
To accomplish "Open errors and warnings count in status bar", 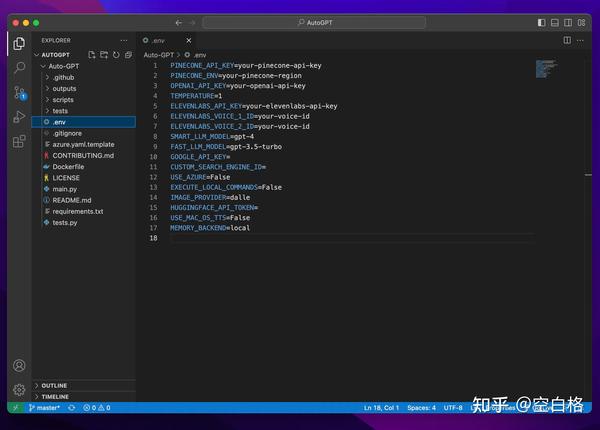I will coord(97,408).
